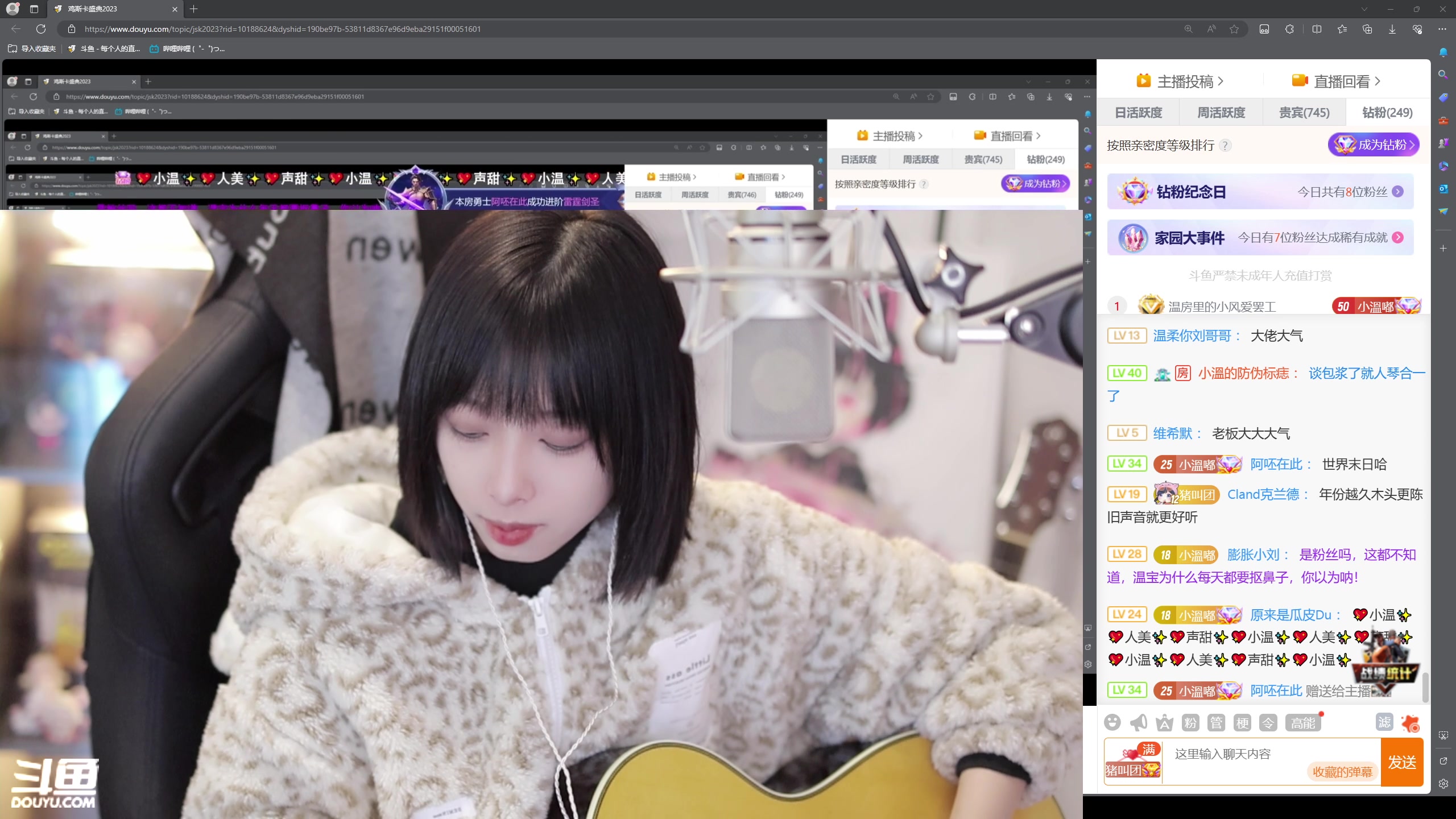Expand the 钻粉纪念日 banner arrow
This screenshot has height=819, width=1456.
point(1397,192)
